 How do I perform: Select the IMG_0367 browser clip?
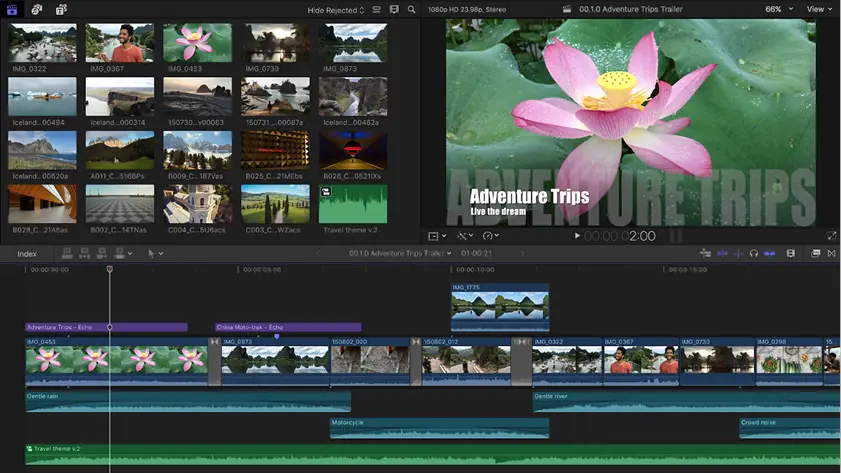coord(120,43)
